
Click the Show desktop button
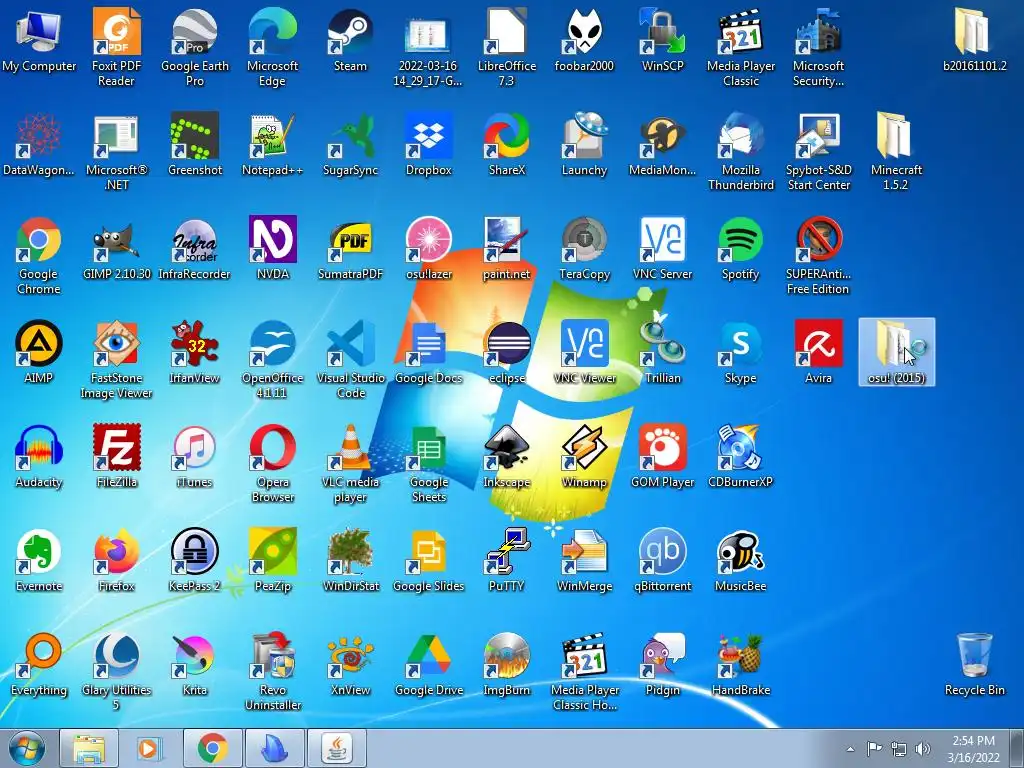click(x=1017, y=748)
